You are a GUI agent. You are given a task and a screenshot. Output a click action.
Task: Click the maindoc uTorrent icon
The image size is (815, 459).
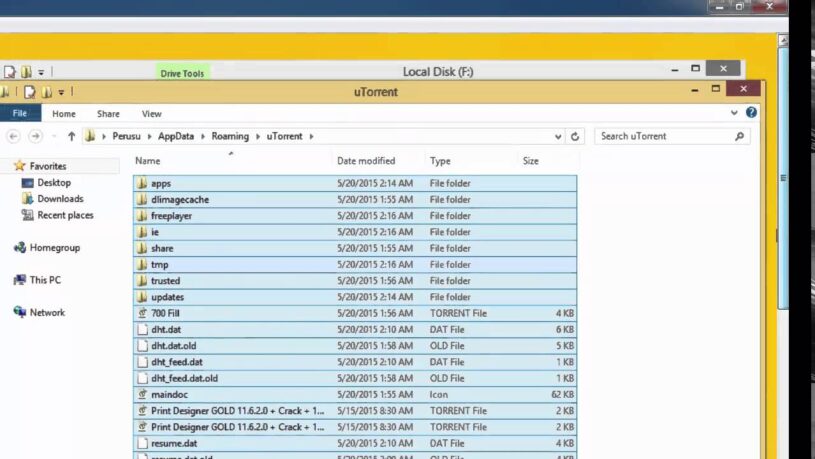pos(142,395)
